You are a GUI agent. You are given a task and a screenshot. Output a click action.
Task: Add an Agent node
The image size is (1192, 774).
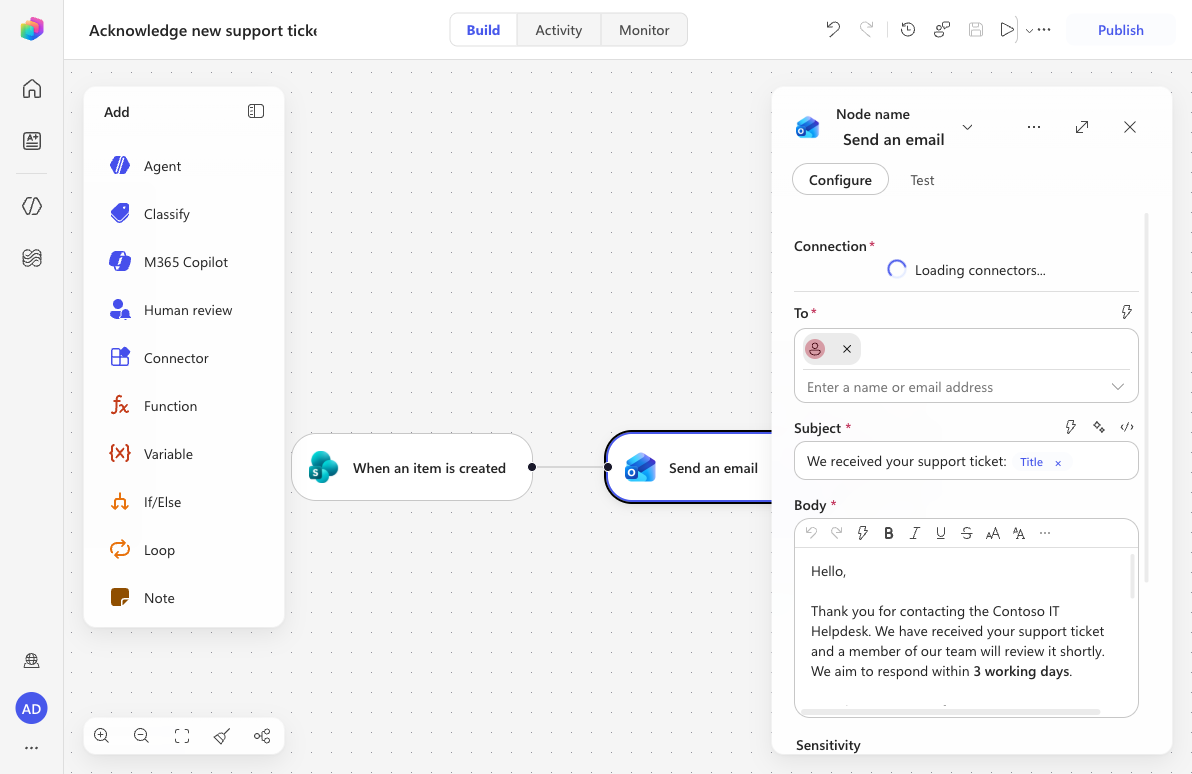click(x=184, y=166)
